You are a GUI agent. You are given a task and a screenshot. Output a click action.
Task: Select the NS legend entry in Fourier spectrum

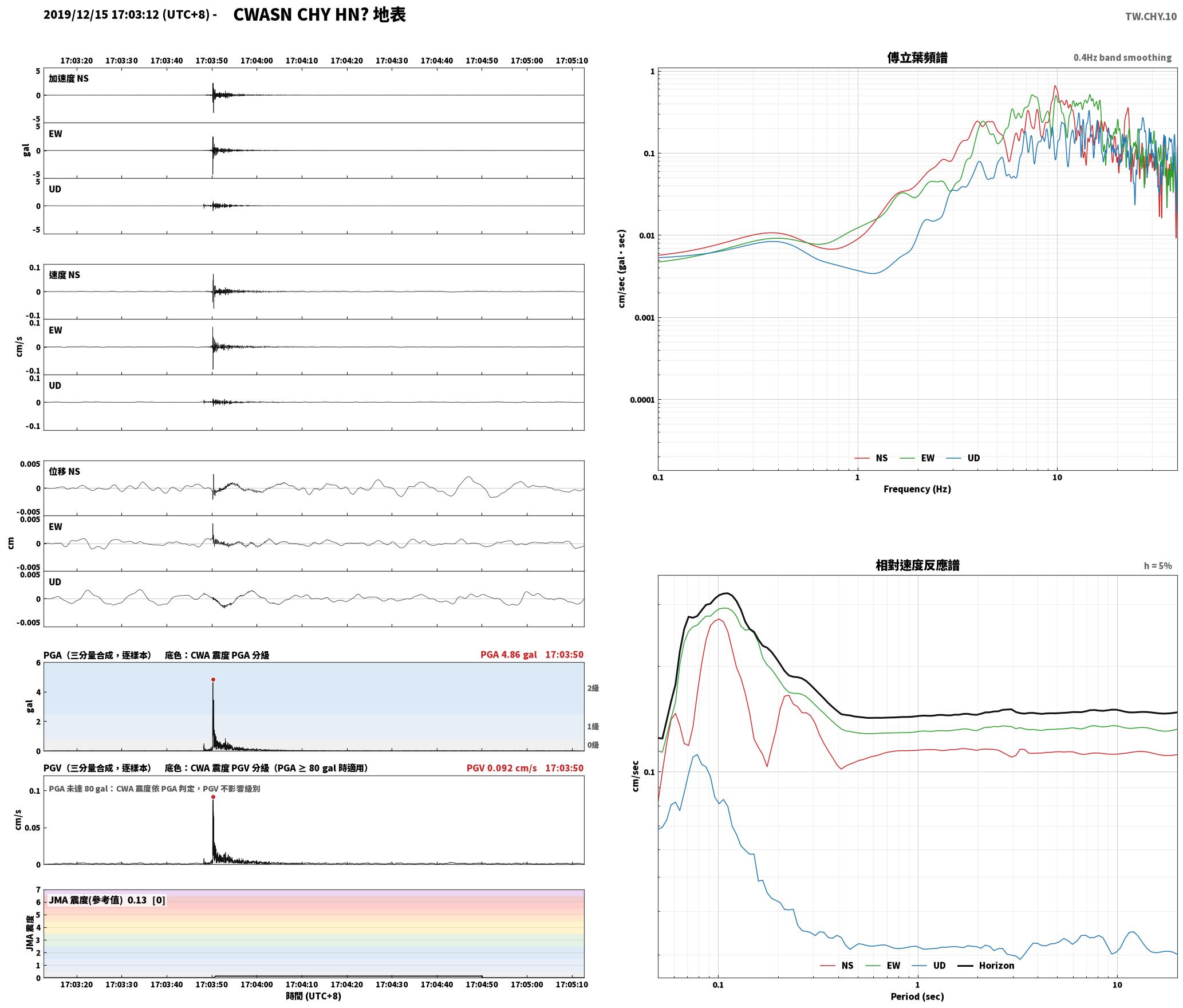[871, 458]
